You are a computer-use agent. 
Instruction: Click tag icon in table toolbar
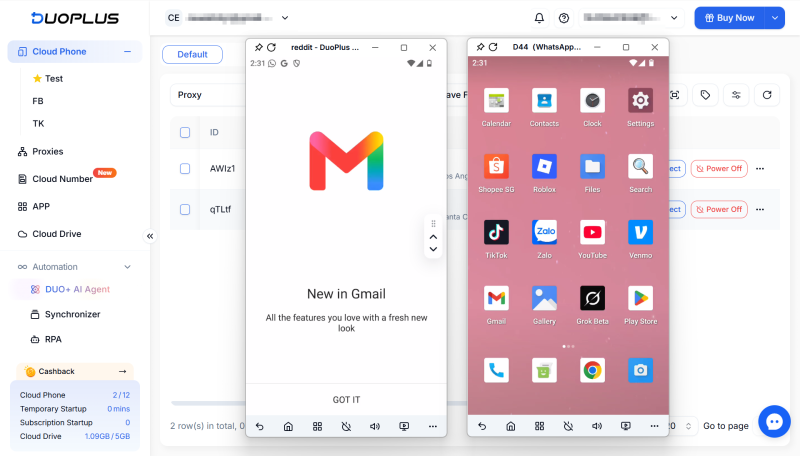tap(705, 95)
